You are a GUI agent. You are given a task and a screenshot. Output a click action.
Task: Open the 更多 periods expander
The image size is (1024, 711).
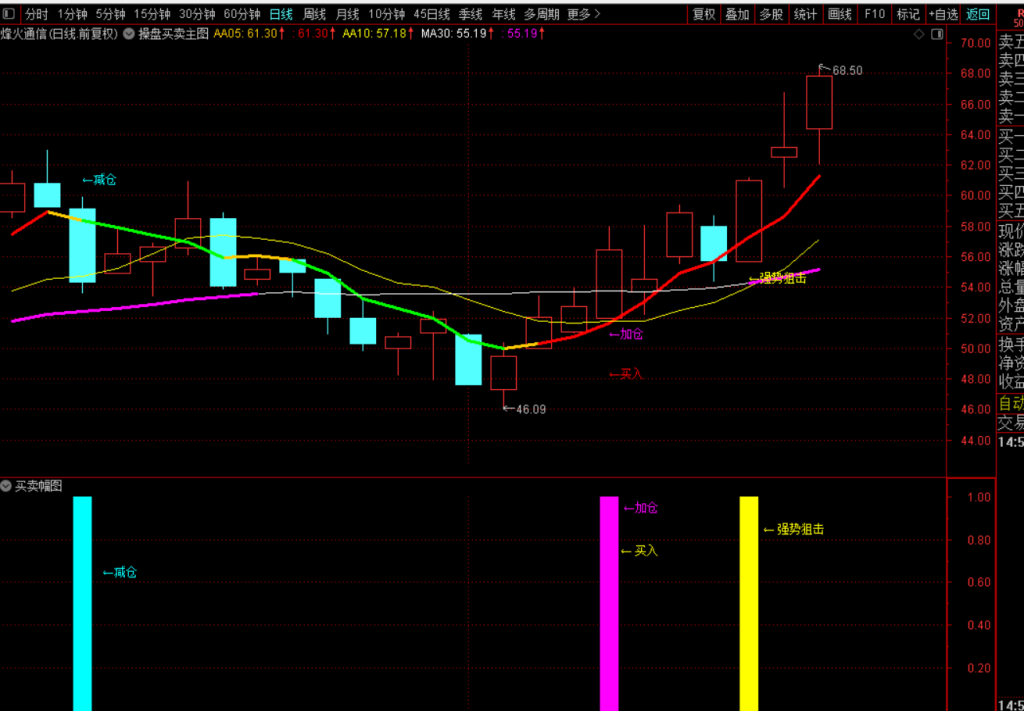(583, 14)
